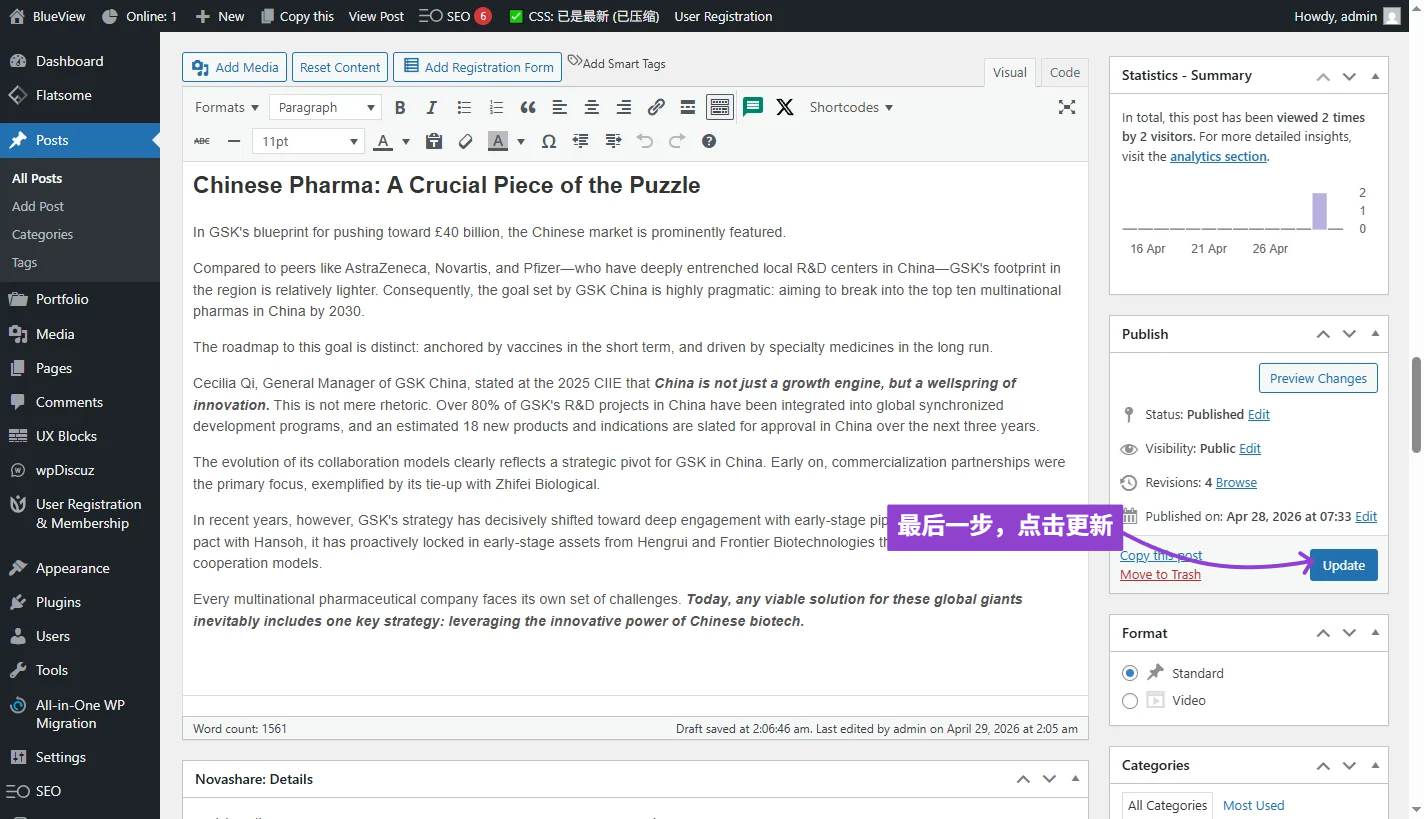
Task: Open the Most Used categories tab
Action: [x=1253, y=805]
